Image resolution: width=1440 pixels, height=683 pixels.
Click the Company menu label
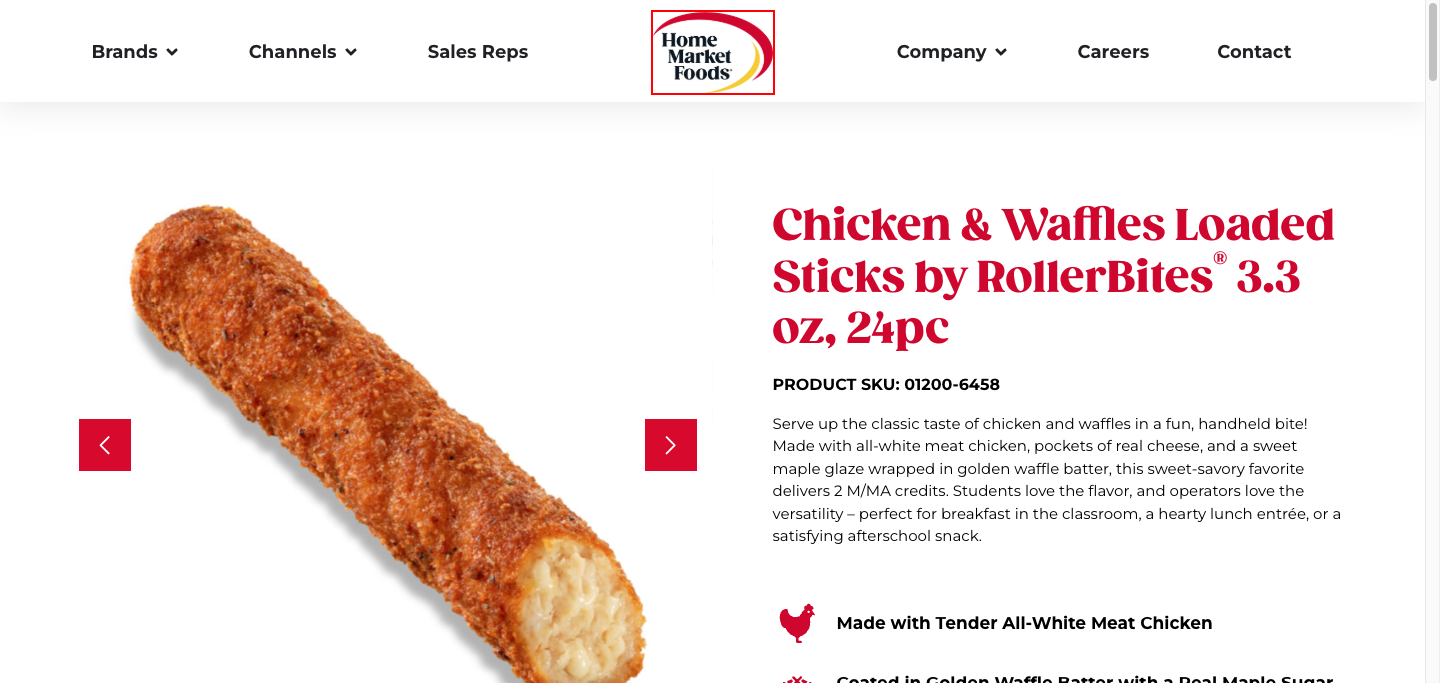click(942, 52)
